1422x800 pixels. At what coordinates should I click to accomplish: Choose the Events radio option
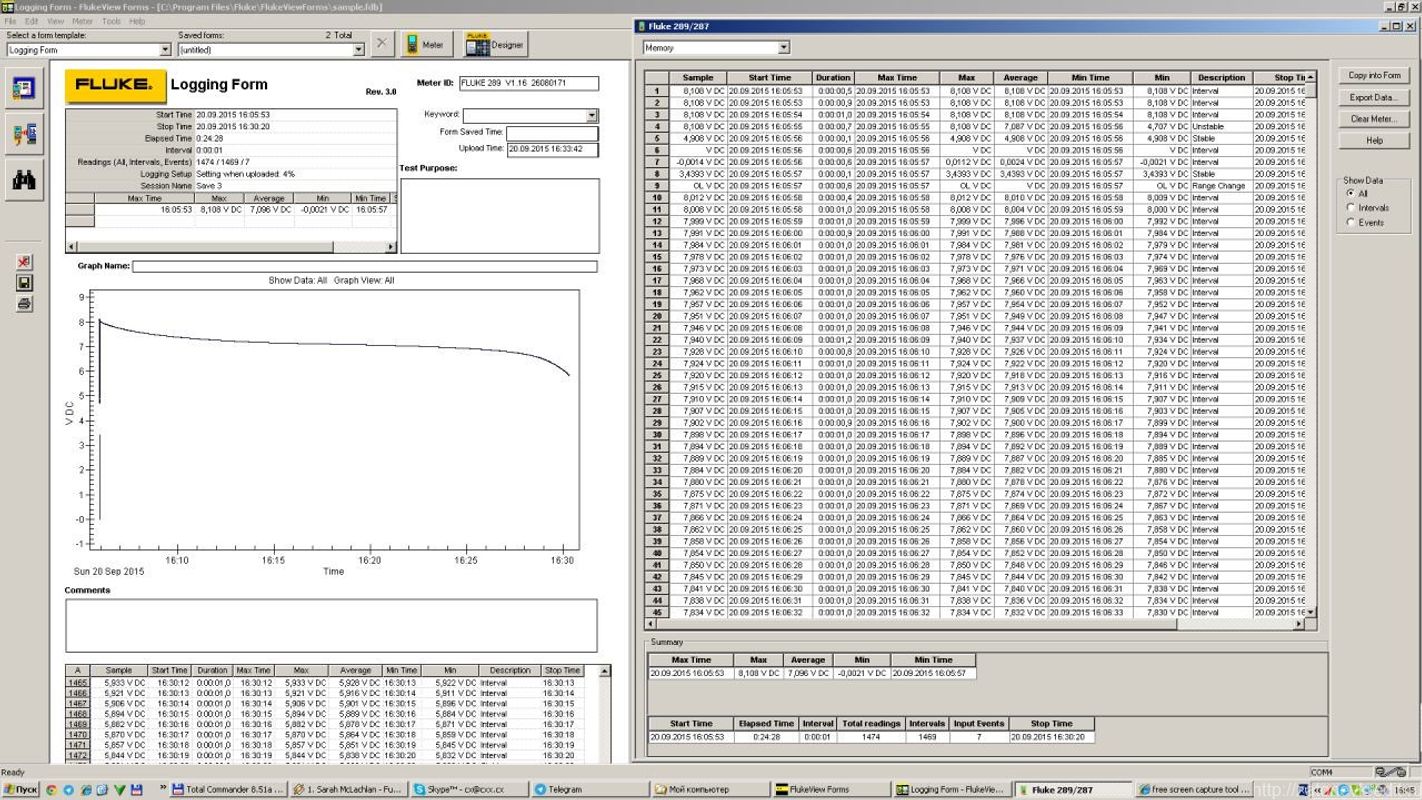tap(1350, 222)
